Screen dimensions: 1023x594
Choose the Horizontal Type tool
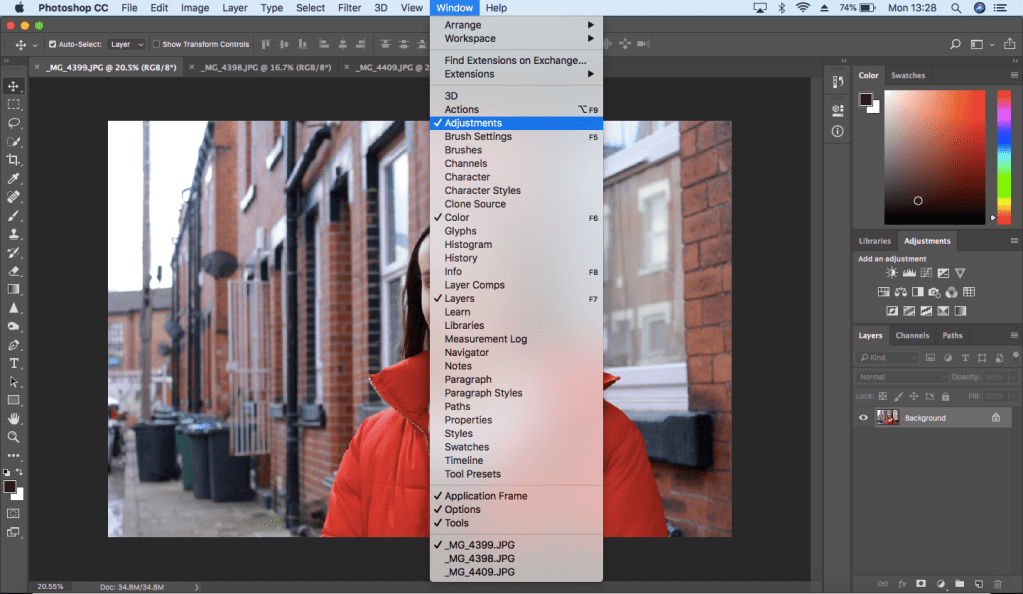(x=14, y=363)
